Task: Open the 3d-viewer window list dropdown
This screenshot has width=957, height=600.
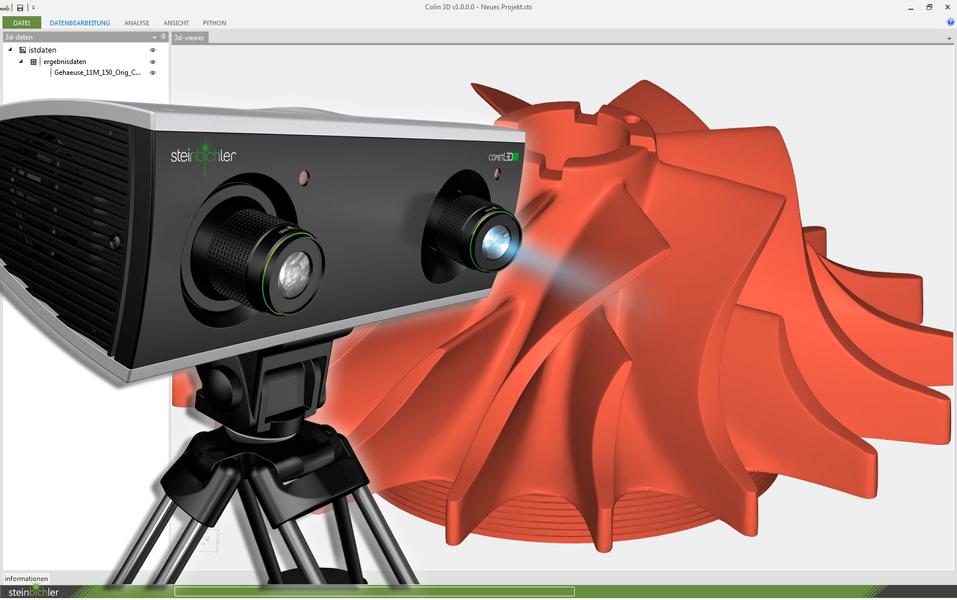Action: [949, 38]
